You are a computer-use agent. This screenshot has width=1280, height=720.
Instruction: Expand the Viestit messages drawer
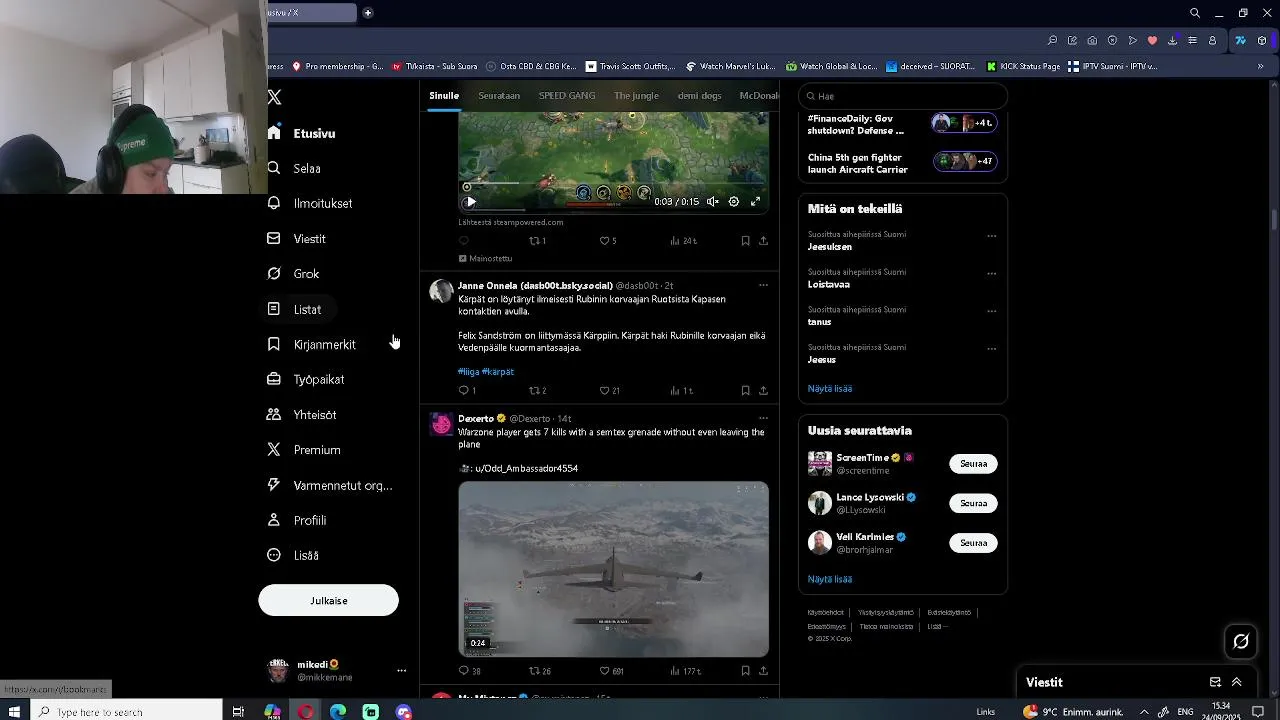pyautogui.click(x=1237, y=682)
